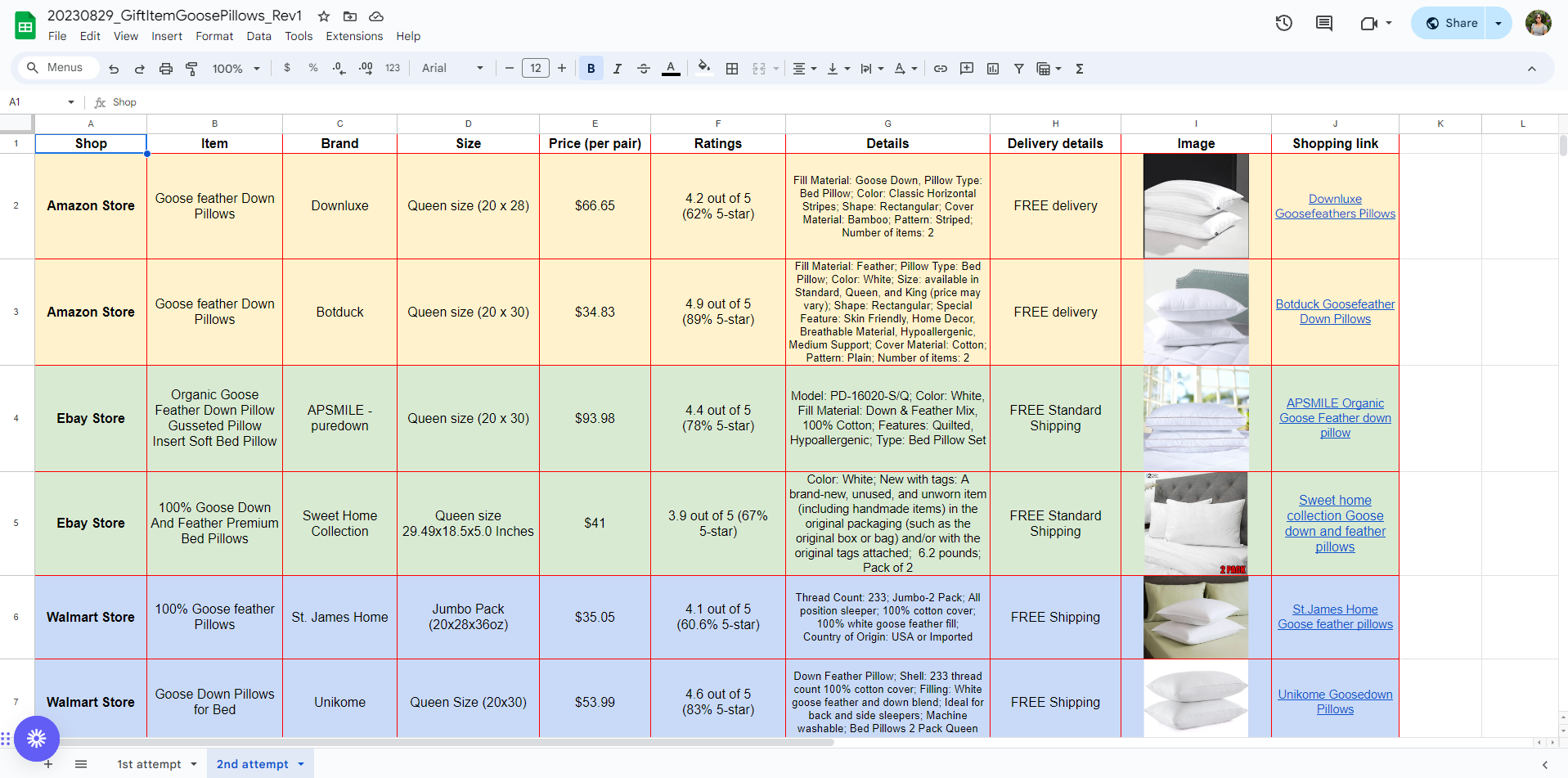Open the Help menu
This screenshot has height=778, width=1568.
point(408,36)
